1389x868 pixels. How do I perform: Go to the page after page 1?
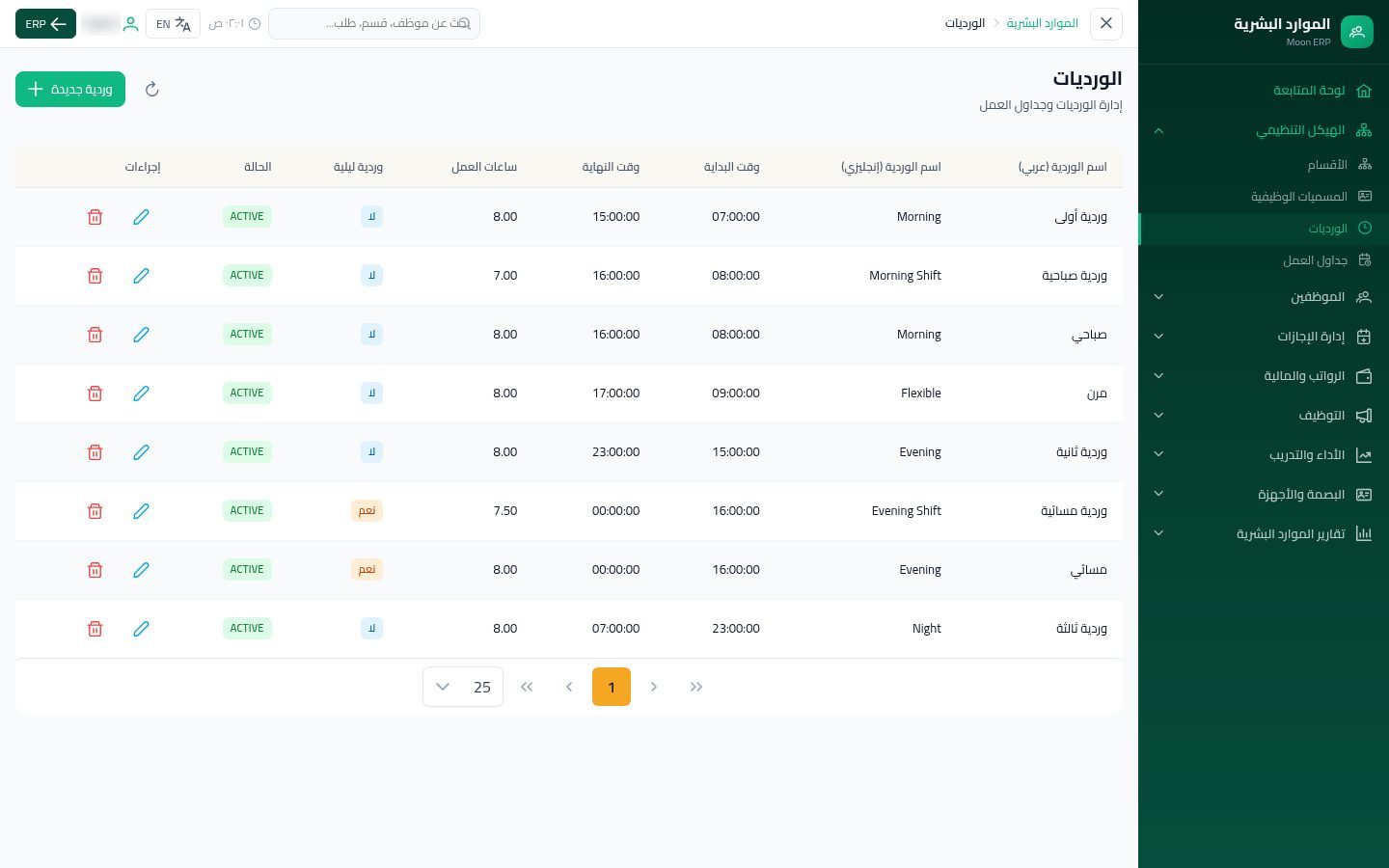tap(569, 687)
